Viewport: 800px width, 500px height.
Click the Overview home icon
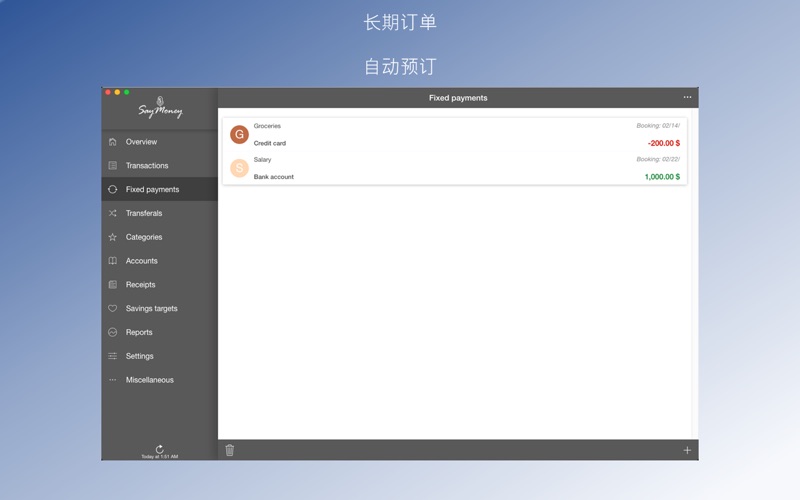coord(113,142)
